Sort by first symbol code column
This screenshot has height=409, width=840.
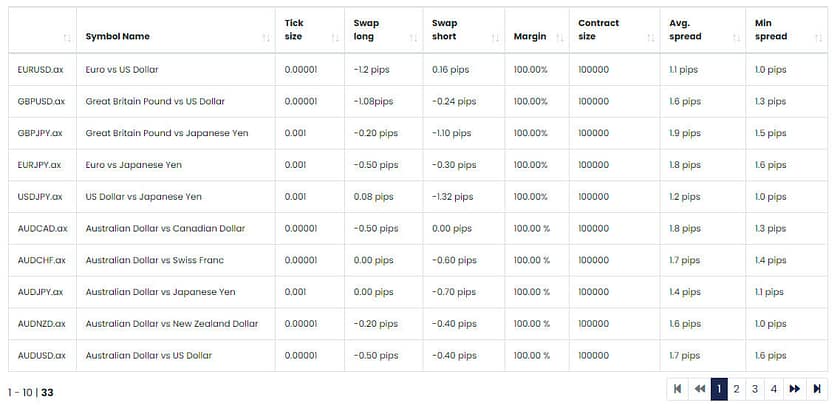(x=66, y=37)
